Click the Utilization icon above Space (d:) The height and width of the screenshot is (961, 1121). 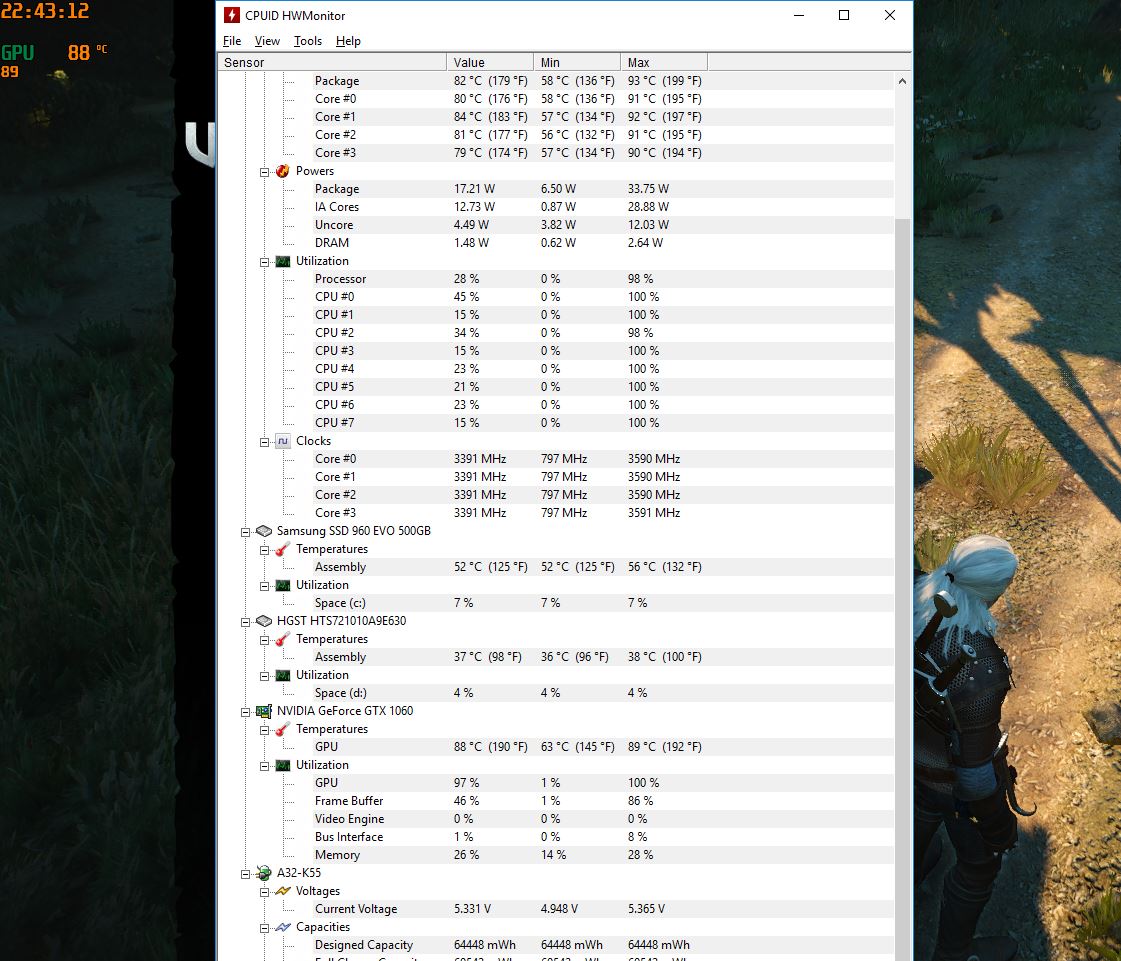(x=283, y=675)
